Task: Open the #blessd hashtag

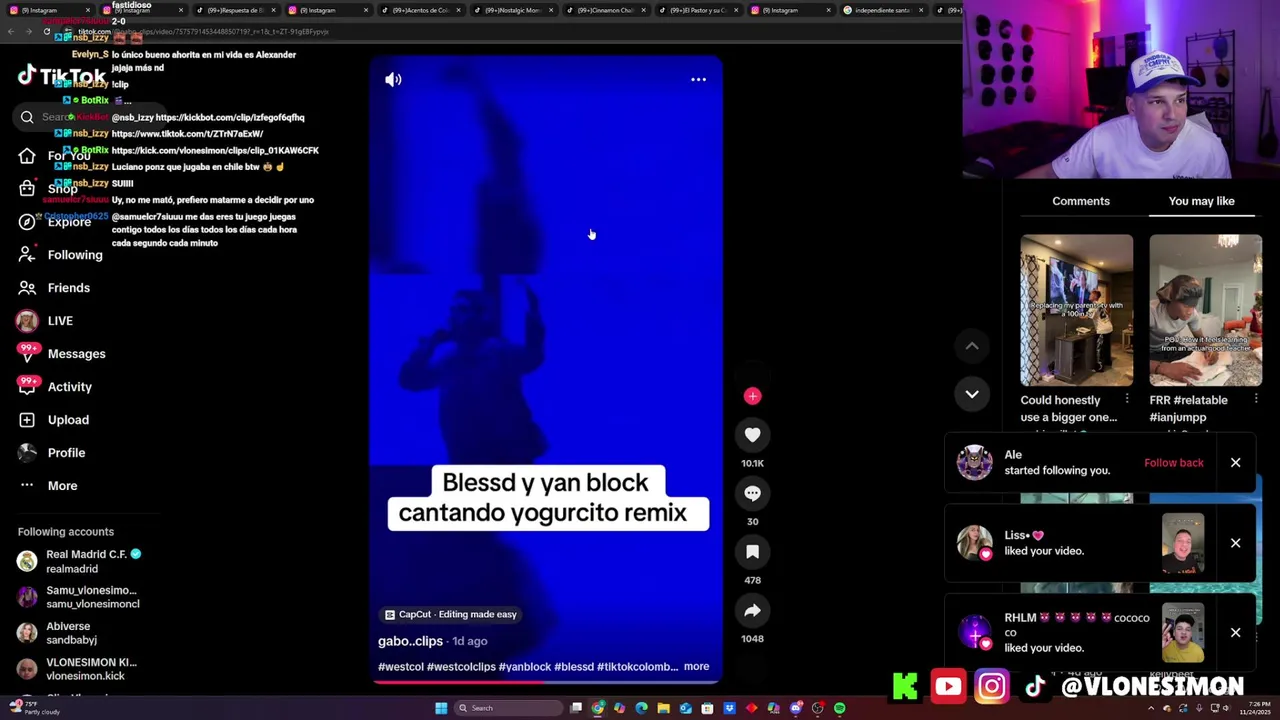Action: (x=574, y=666)
